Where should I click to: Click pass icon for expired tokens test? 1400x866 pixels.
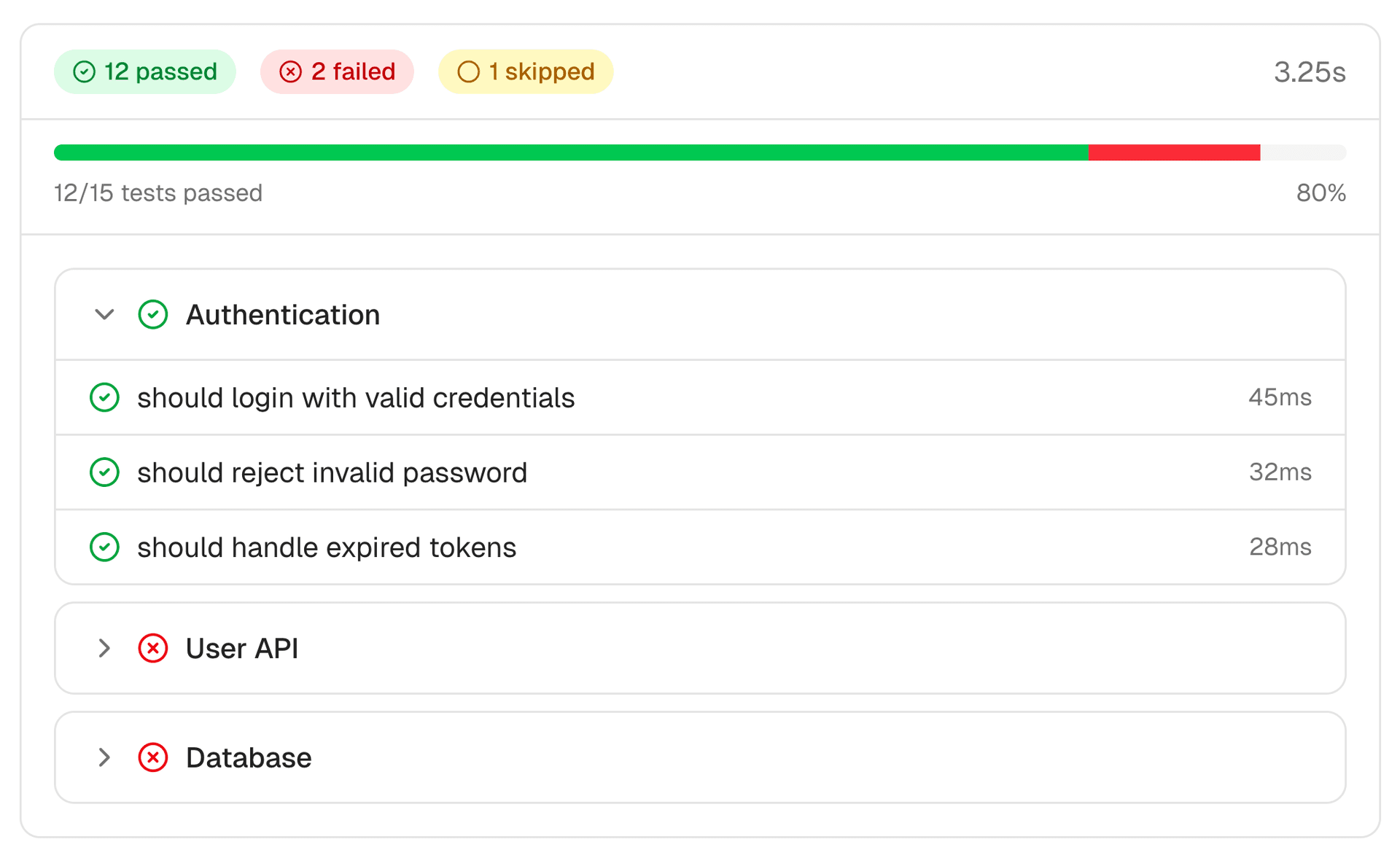[104, 547]
